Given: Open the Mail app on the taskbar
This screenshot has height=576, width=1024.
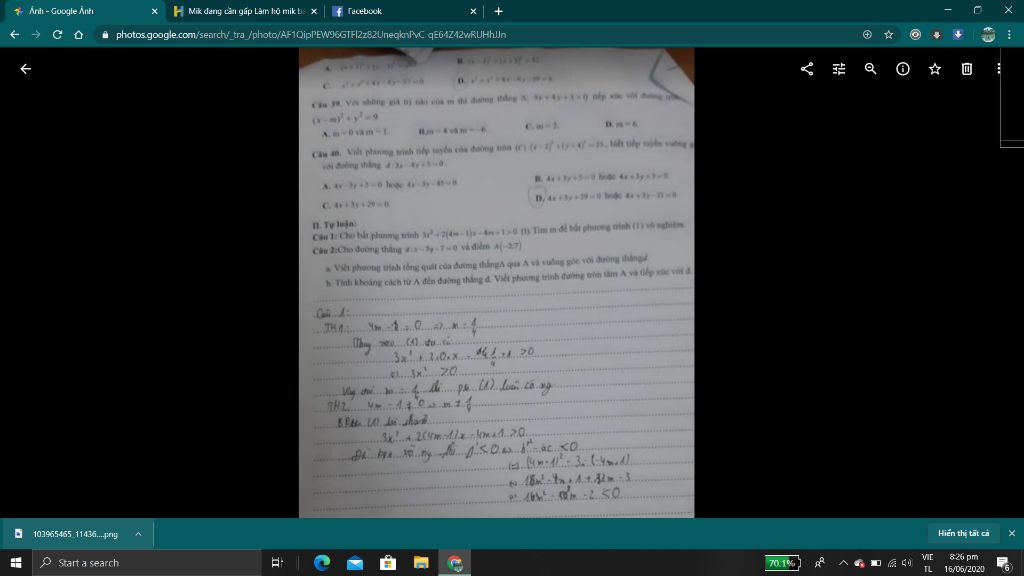Looking at the screenshot, I should click(x=355, y=562).
